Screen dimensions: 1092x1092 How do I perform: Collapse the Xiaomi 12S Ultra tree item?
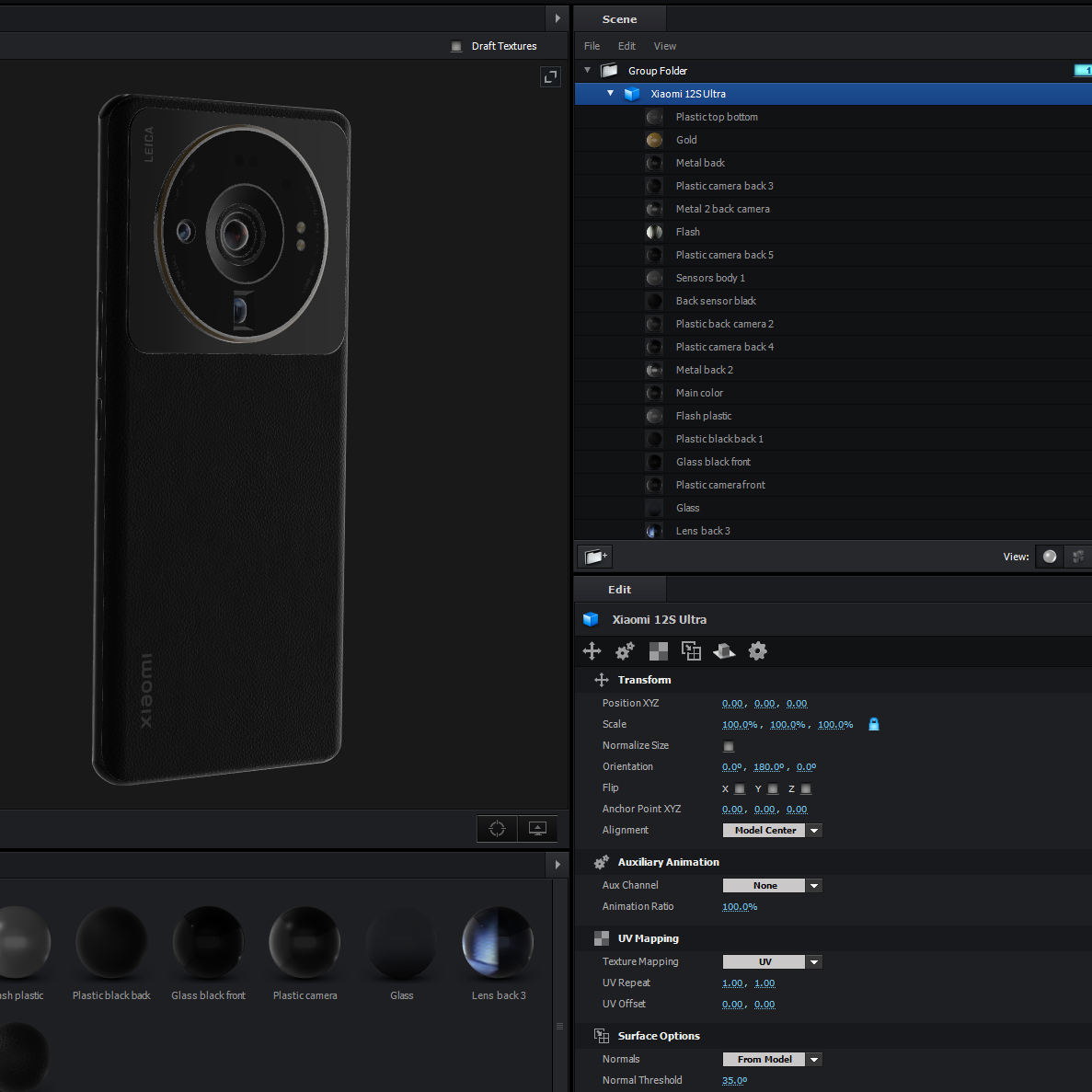610,94
